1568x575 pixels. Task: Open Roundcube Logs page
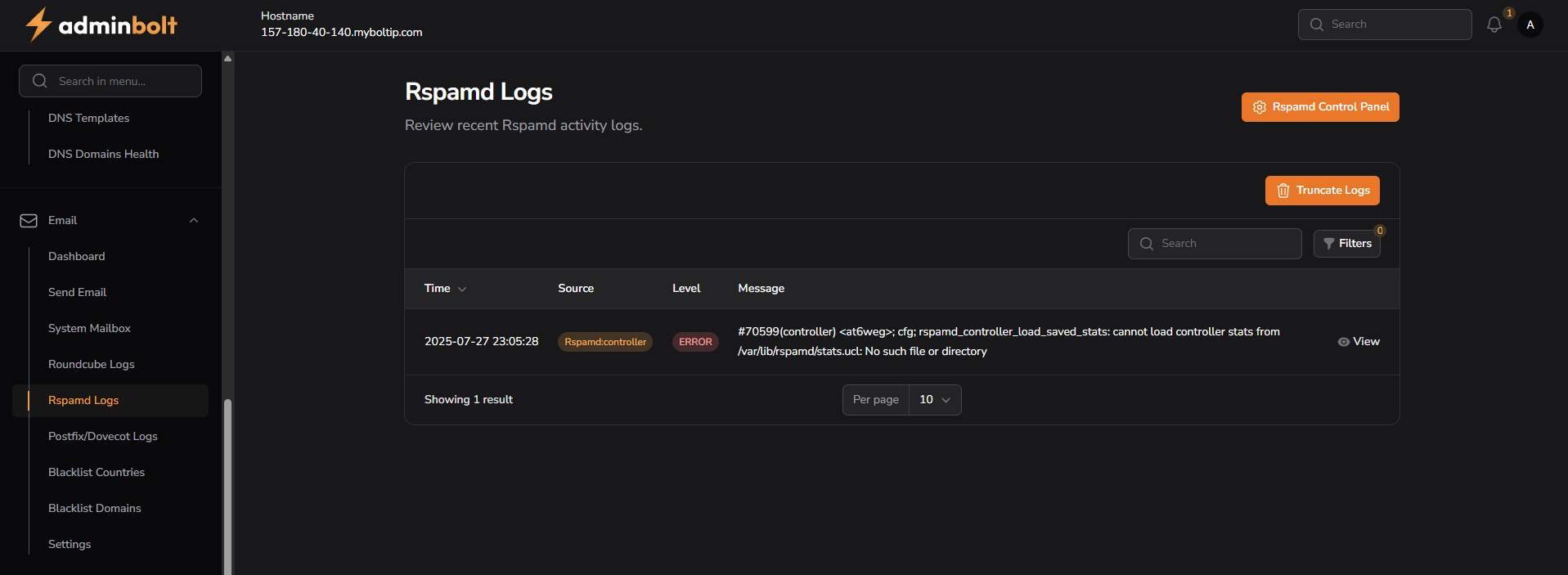[91, 364]
